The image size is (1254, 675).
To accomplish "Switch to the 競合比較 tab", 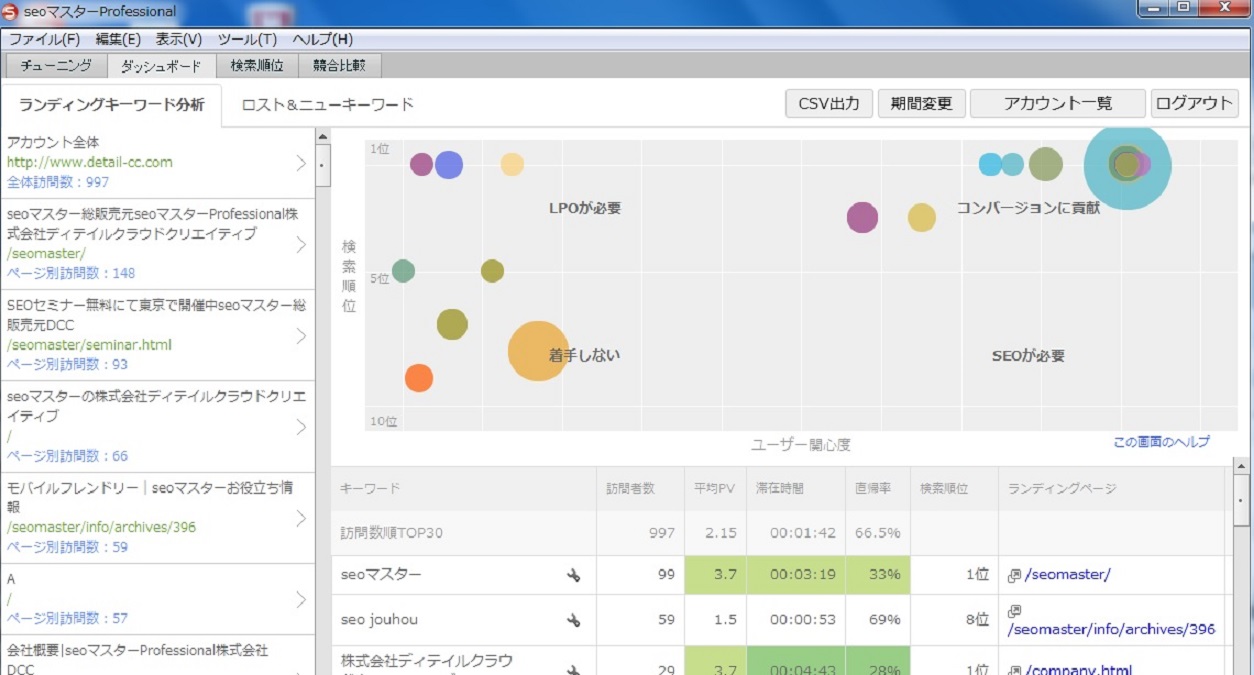I will pos(339,66).
